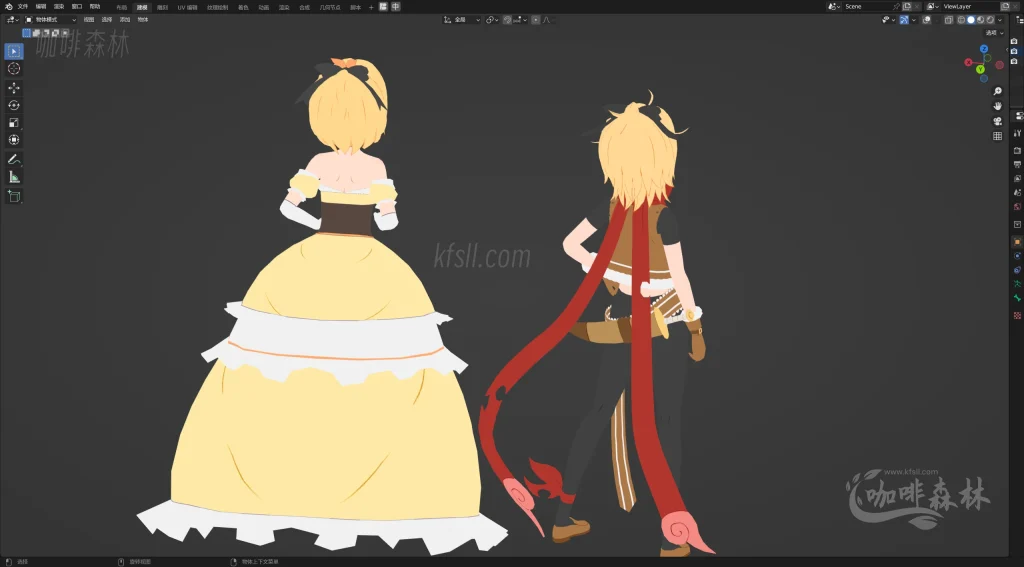Open the snapping options dropdown
The image size is (1024, 567).
pos(520,20)
